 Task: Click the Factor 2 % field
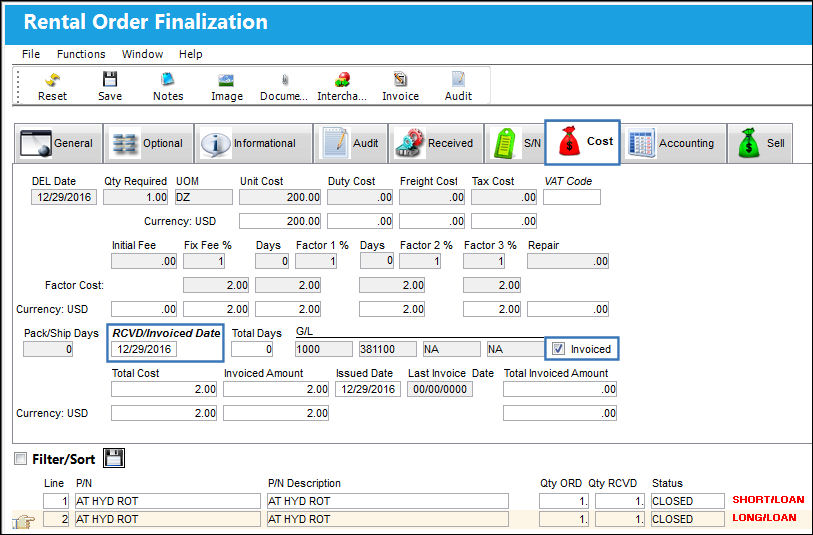[x=420, y=261]
